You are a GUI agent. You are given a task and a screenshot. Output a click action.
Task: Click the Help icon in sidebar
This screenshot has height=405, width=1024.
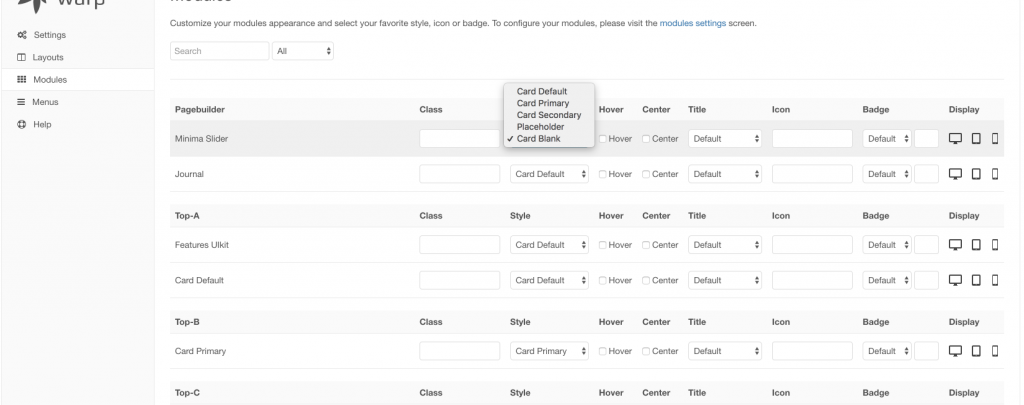pyautogui.click(x=22, y=124)
